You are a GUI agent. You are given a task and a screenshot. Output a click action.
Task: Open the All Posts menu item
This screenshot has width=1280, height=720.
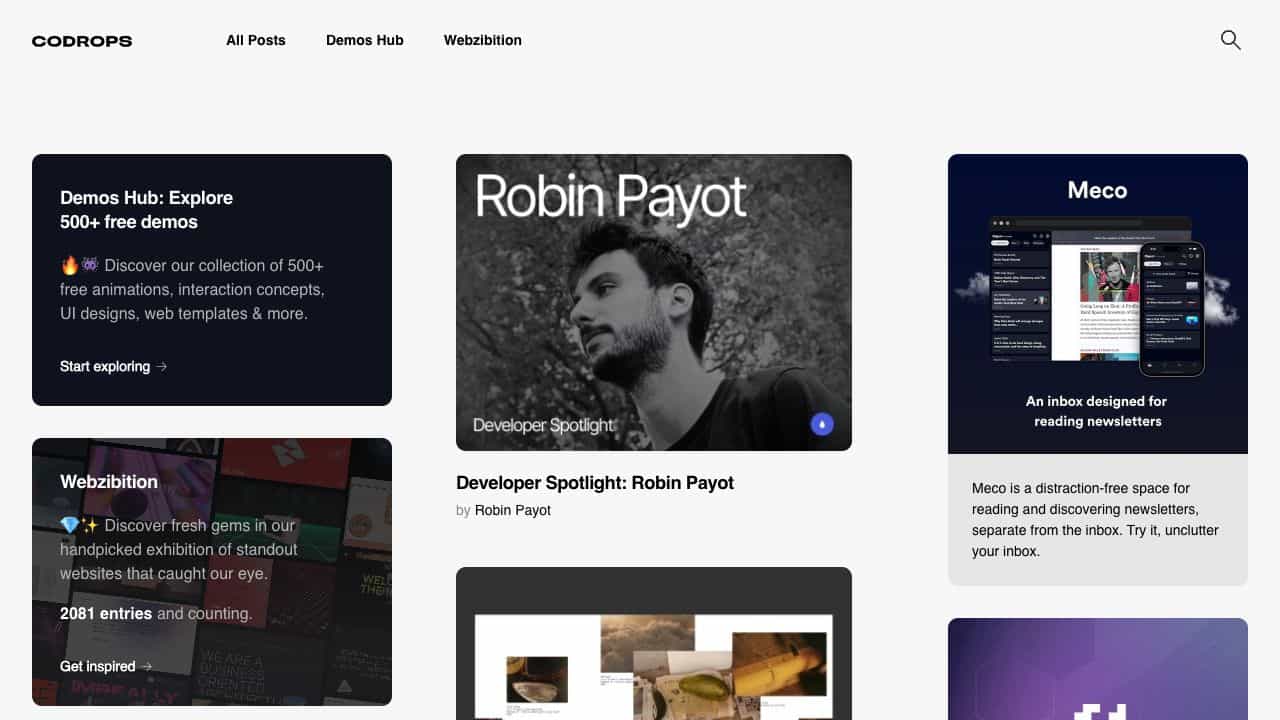click(x=256, y=41)
